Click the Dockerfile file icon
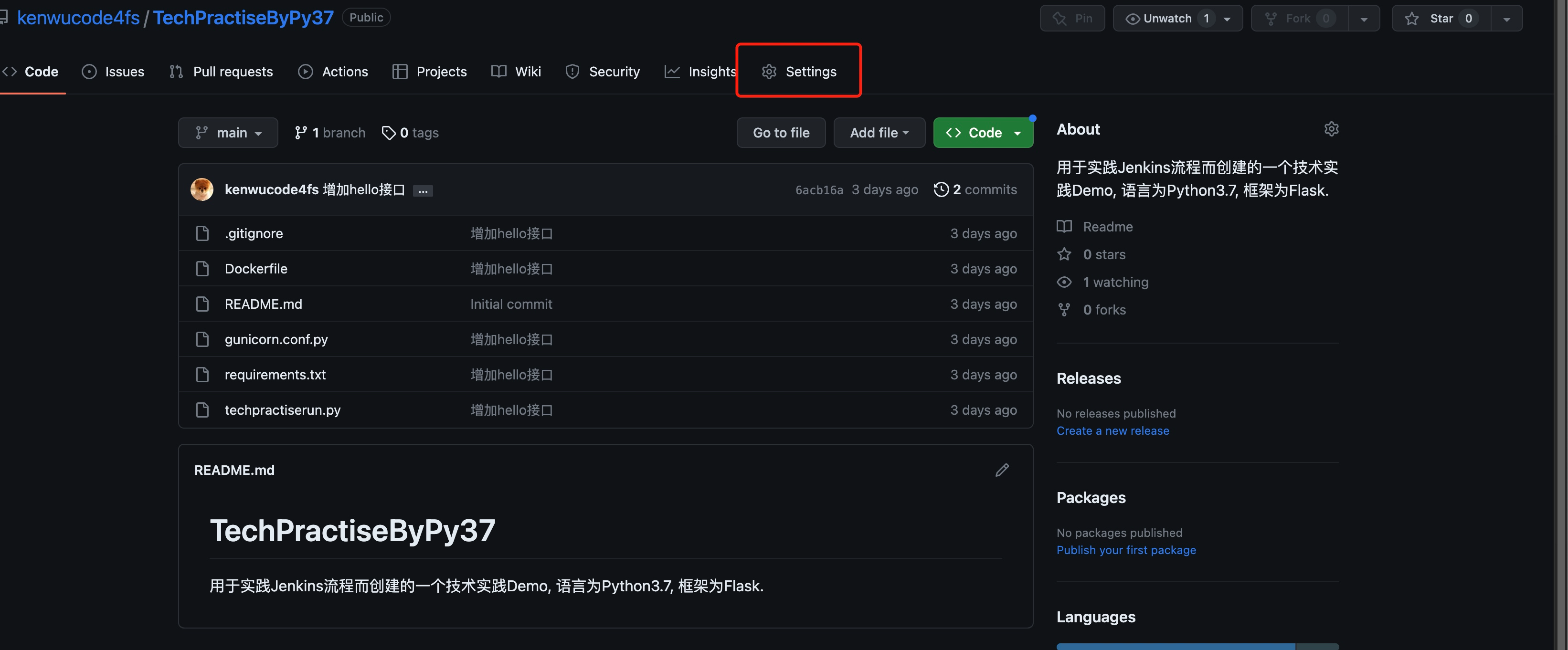 point(203,268)
